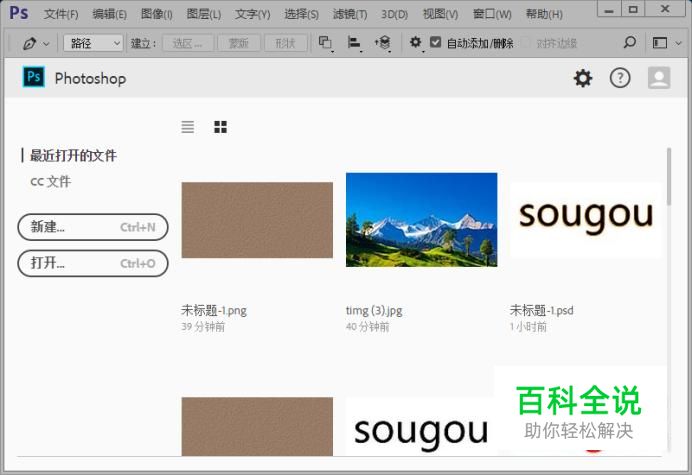Open the 文字(Y) menu
Image resolution: width=692 pixels, height=475 pixels.
click(252, 14)
